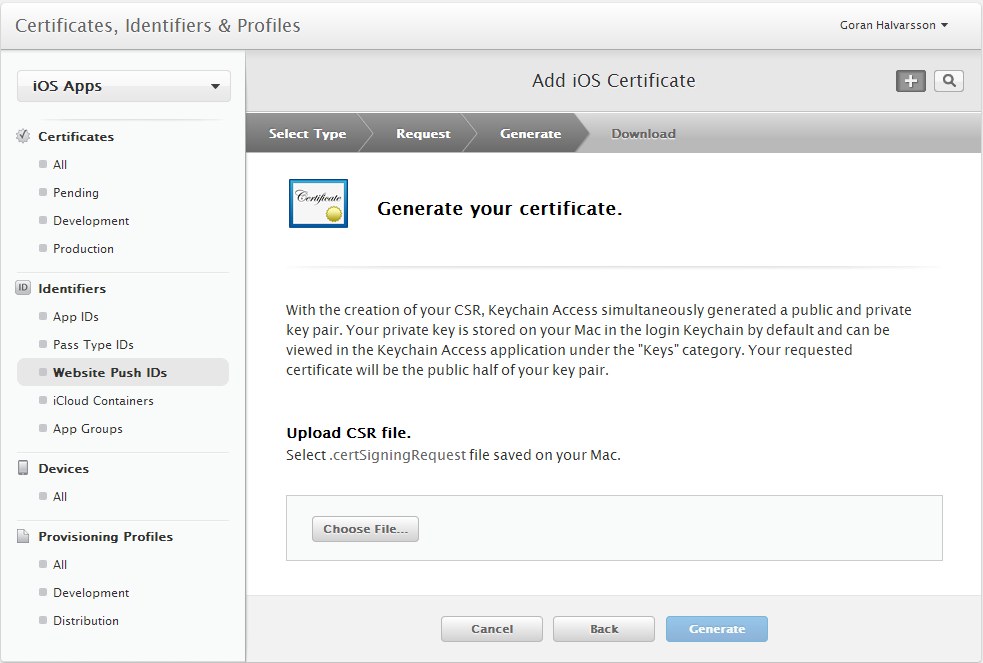Viewport: 983px width, 663px height.
Task: Go back using the Back button
Action: (603, 629)
